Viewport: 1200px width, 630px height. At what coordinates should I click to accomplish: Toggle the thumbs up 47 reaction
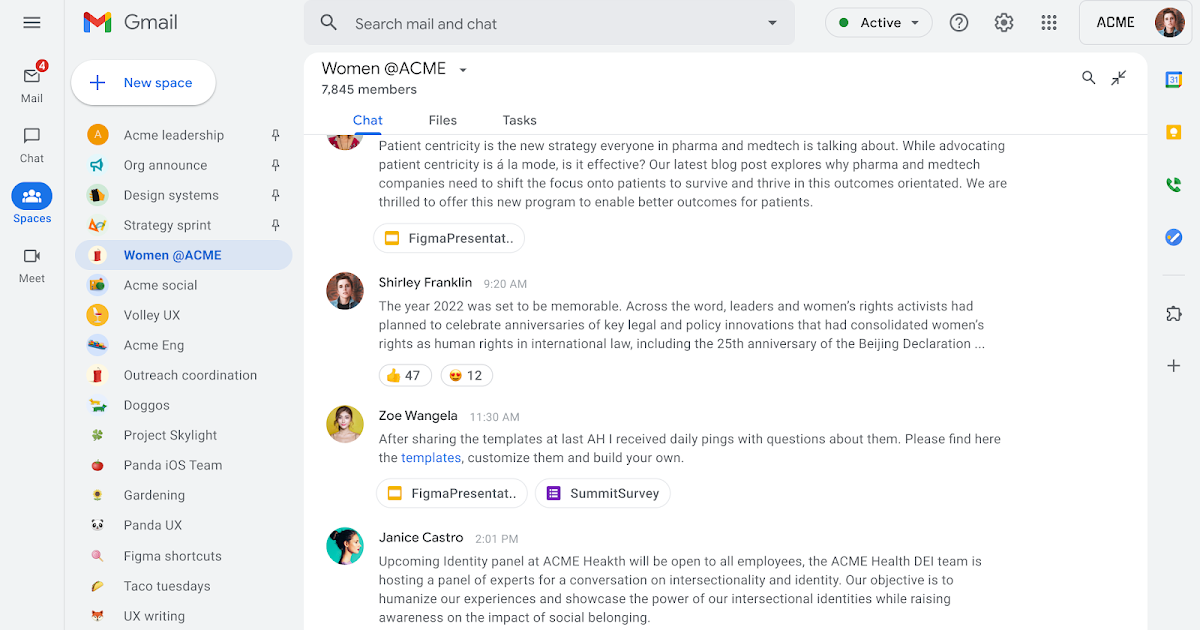405,375
